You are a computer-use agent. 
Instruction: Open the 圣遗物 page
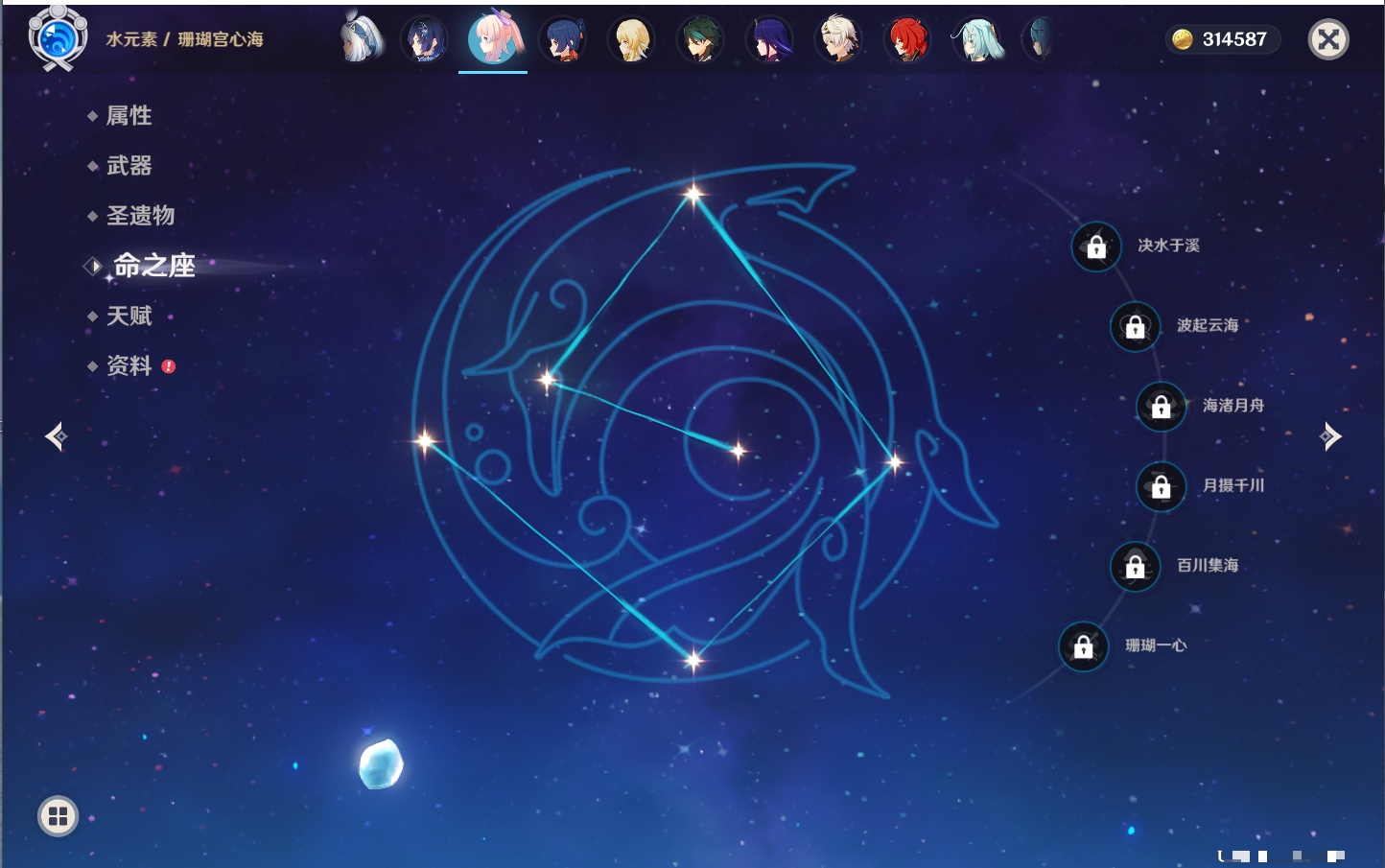tap(140, 216)
